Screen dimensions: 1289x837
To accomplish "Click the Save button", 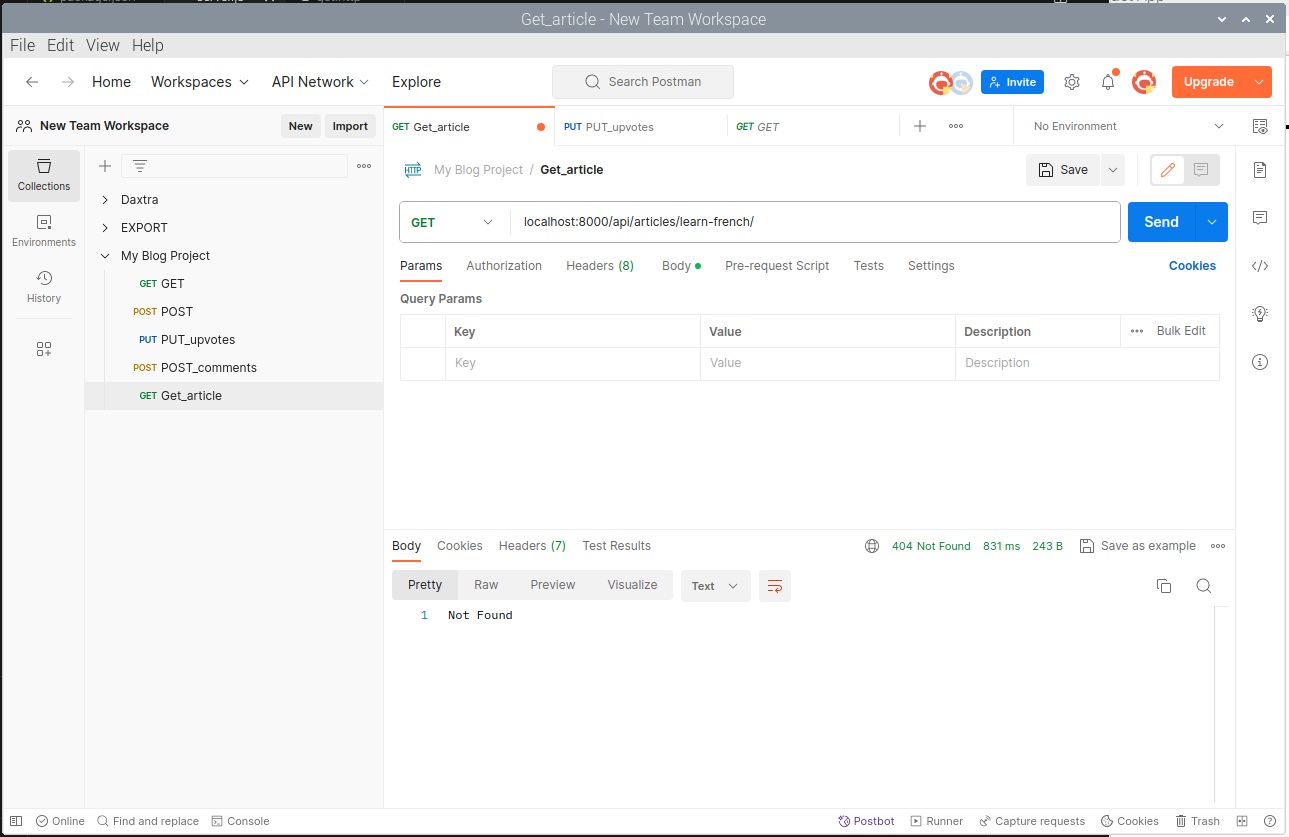I will click(1063, 170).
